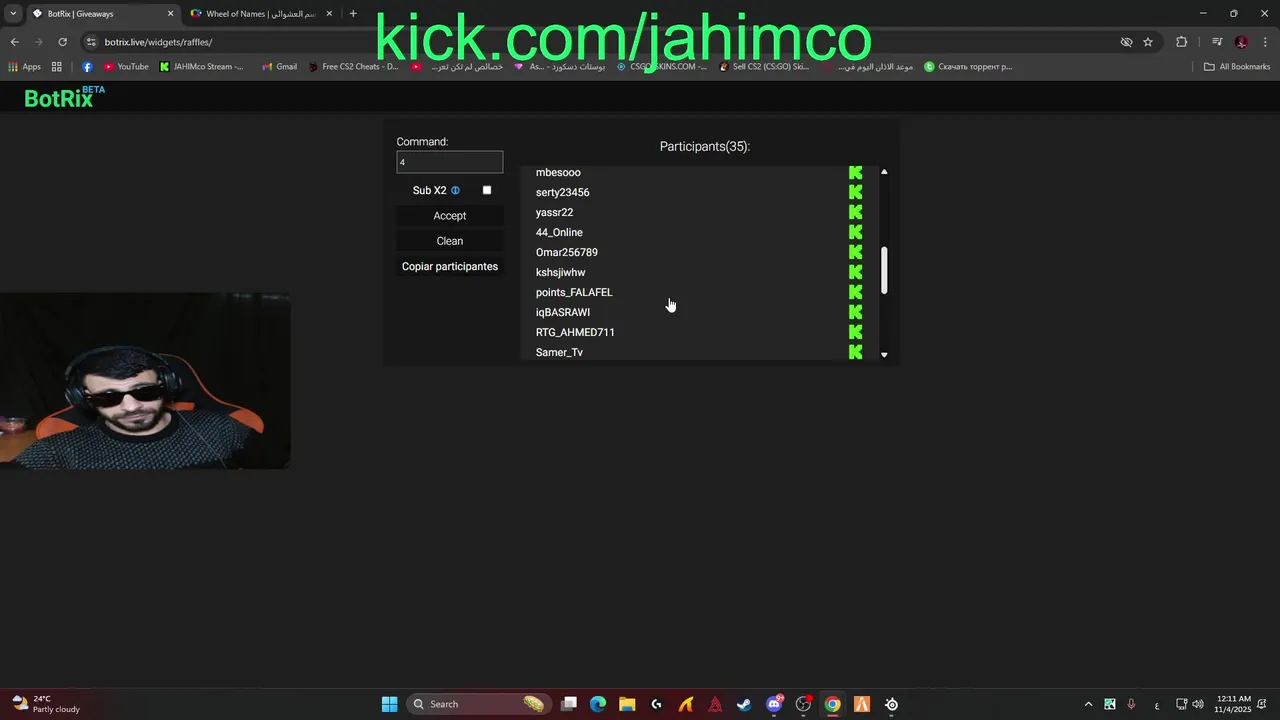This screenshot has height=720, width=1280.
Task: Show hidden system tray icons
Action: pyautogui.click(x=1088, y=704)
